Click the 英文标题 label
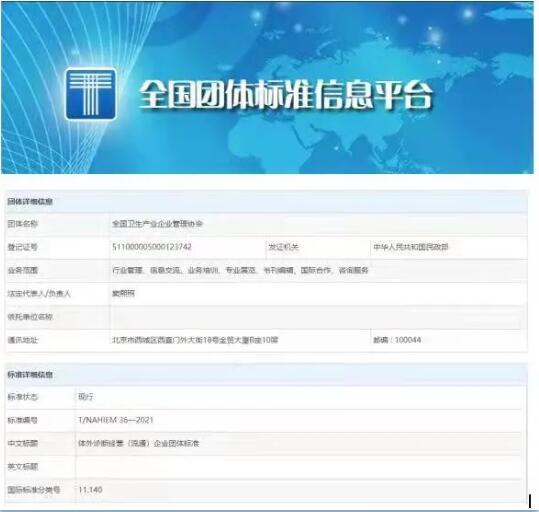The image size is (539, 512). (x=22, y=467)
